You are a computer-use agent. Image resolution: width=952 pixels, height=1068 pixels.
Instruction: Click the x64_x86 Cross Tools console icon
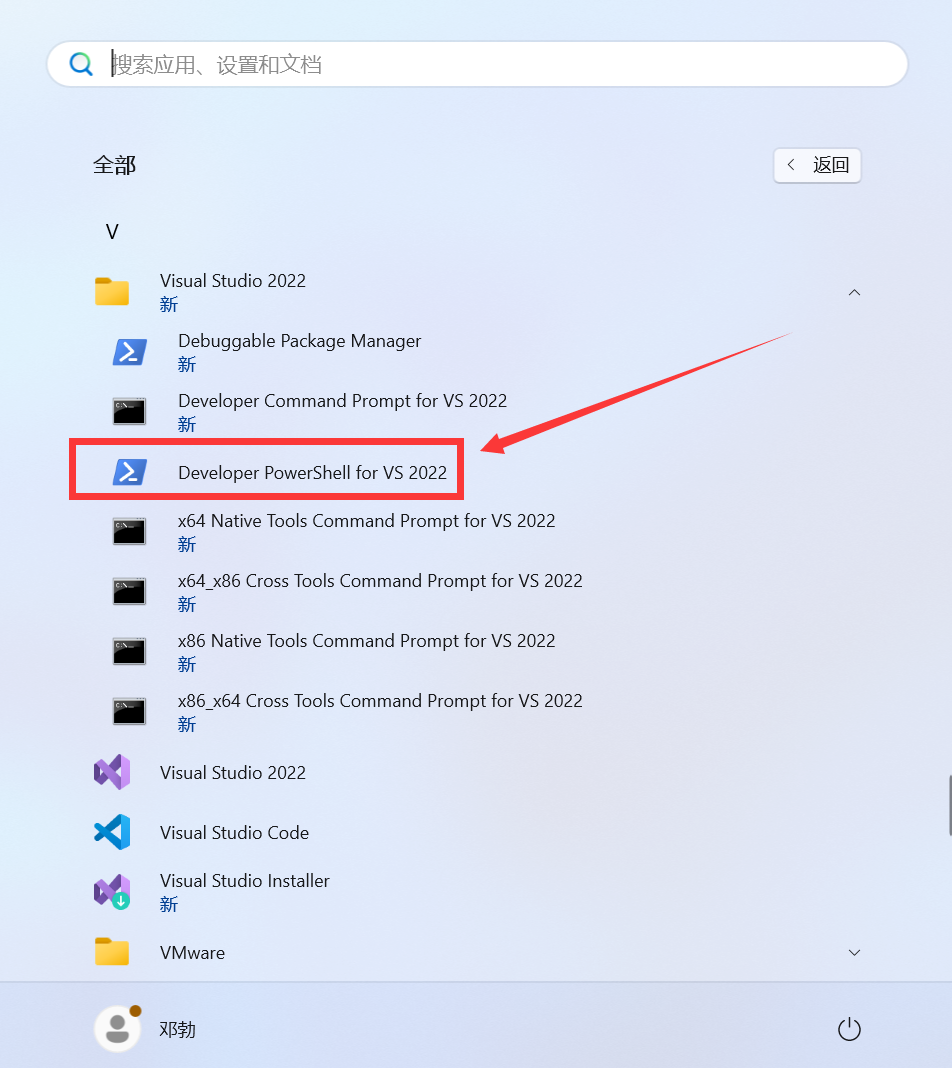[129, 591]
